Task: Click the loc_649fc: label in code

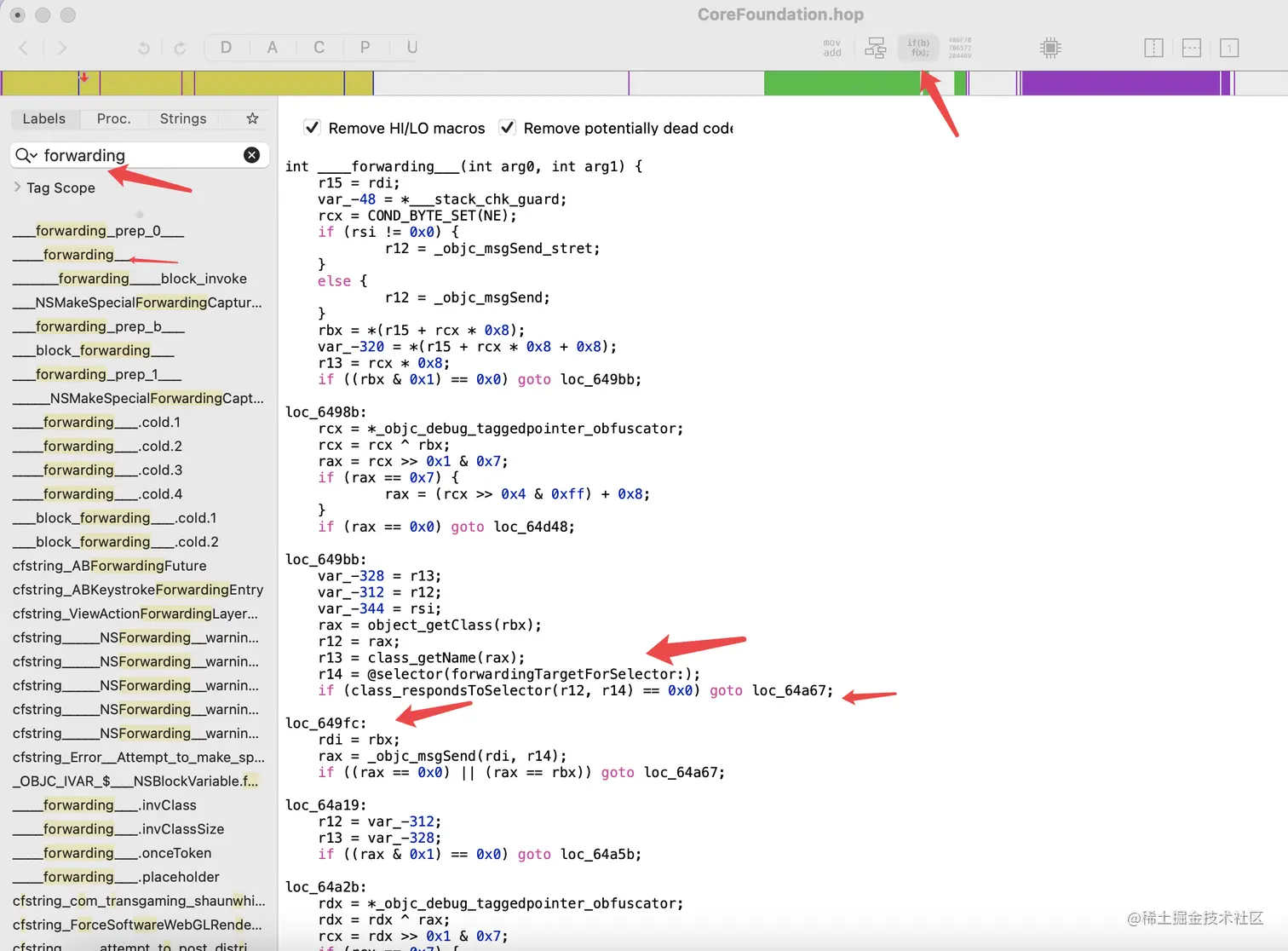Action: point(326,723)
